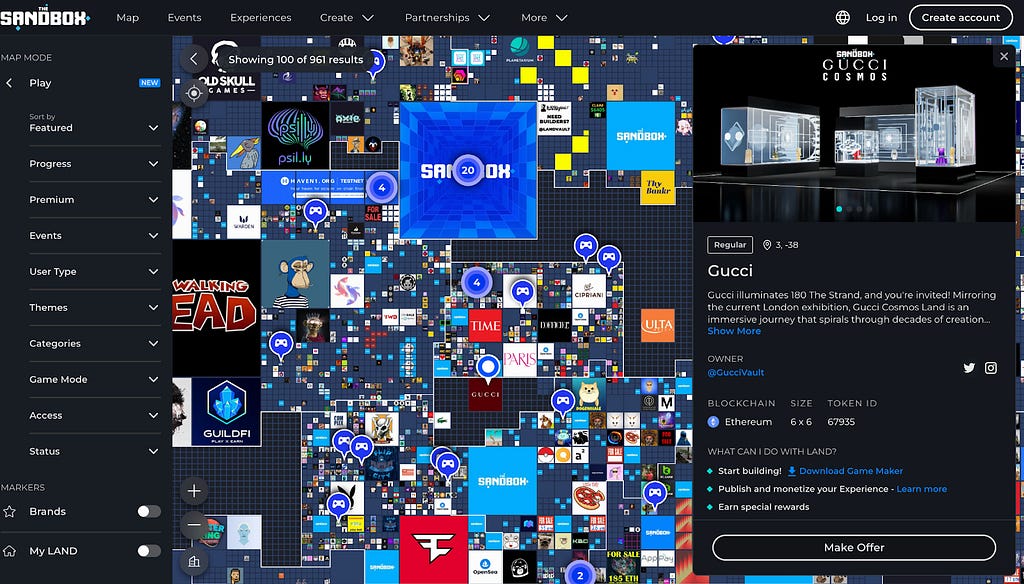Close the Gucci land detail panel
Viewport: 1024px width, 584px height.
(x=1004, y=57)
